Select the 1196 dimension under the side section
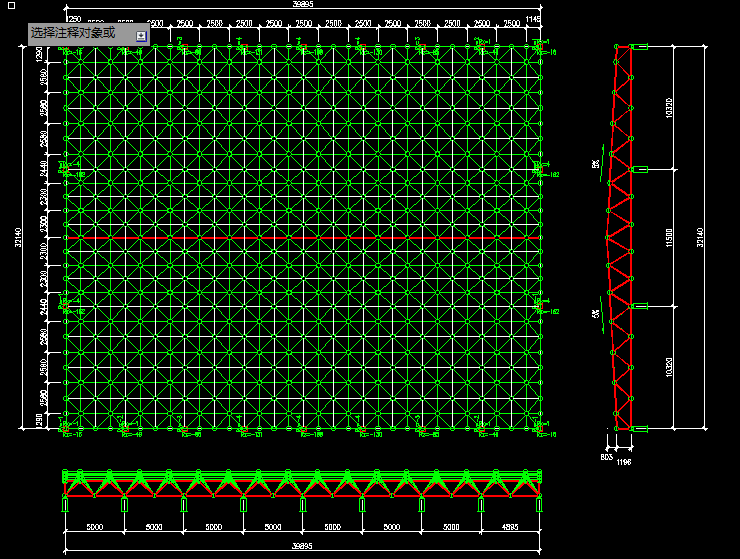Image resolution: width=740 pixels, height=559 pixels. pos(624,437)
